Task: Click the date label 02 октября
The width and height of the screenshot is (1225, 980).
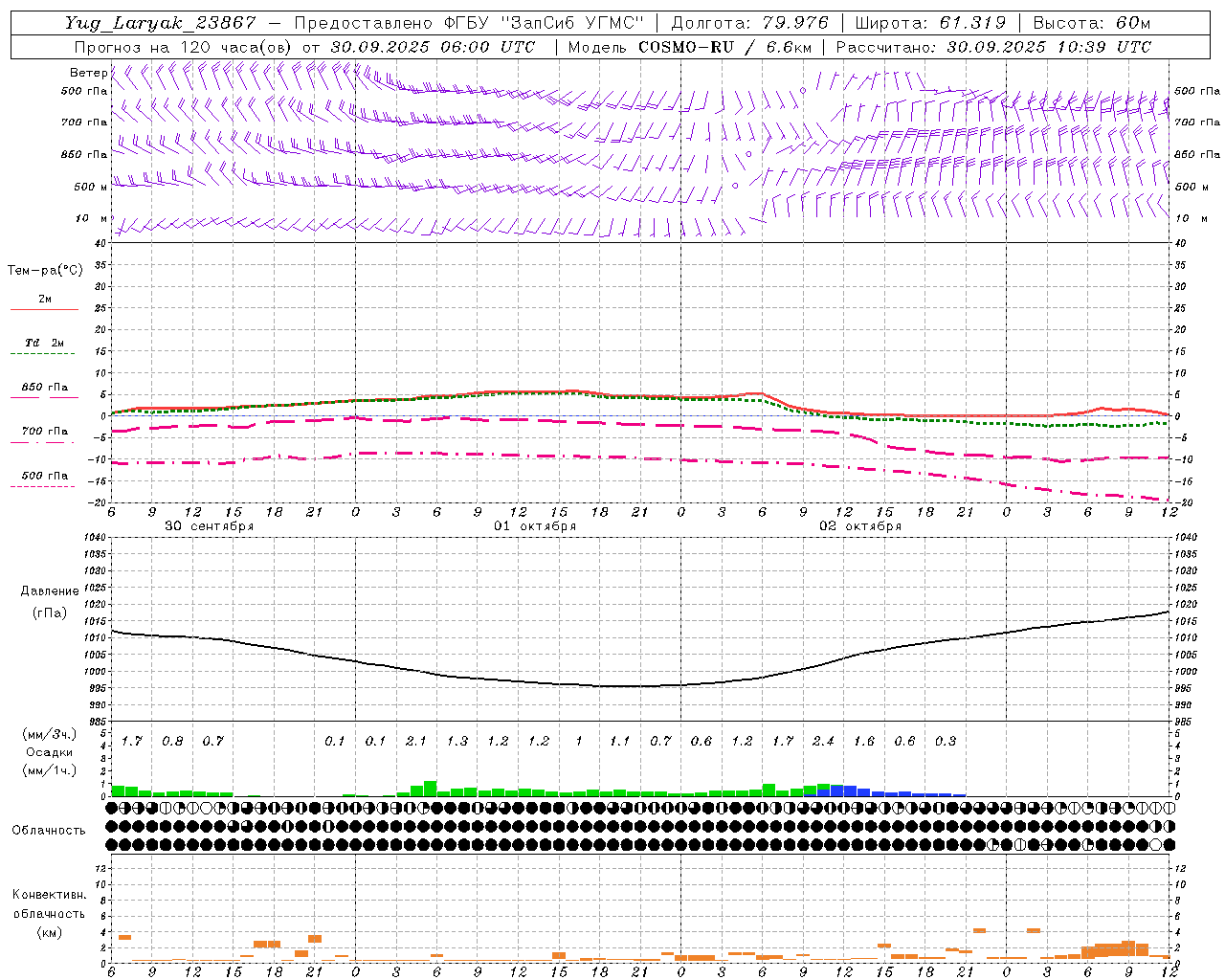Action: 860,526
